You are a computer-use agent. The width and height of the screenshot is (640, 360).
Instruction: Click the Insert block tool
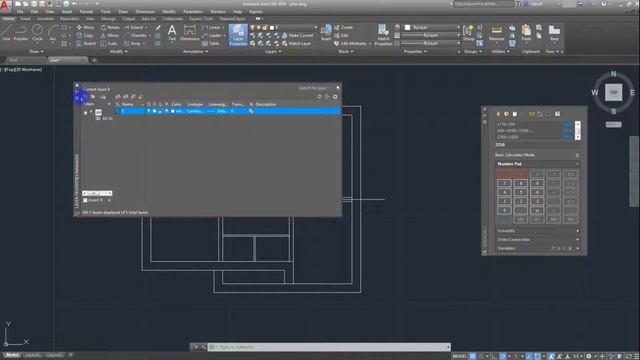tap(326, 33)
